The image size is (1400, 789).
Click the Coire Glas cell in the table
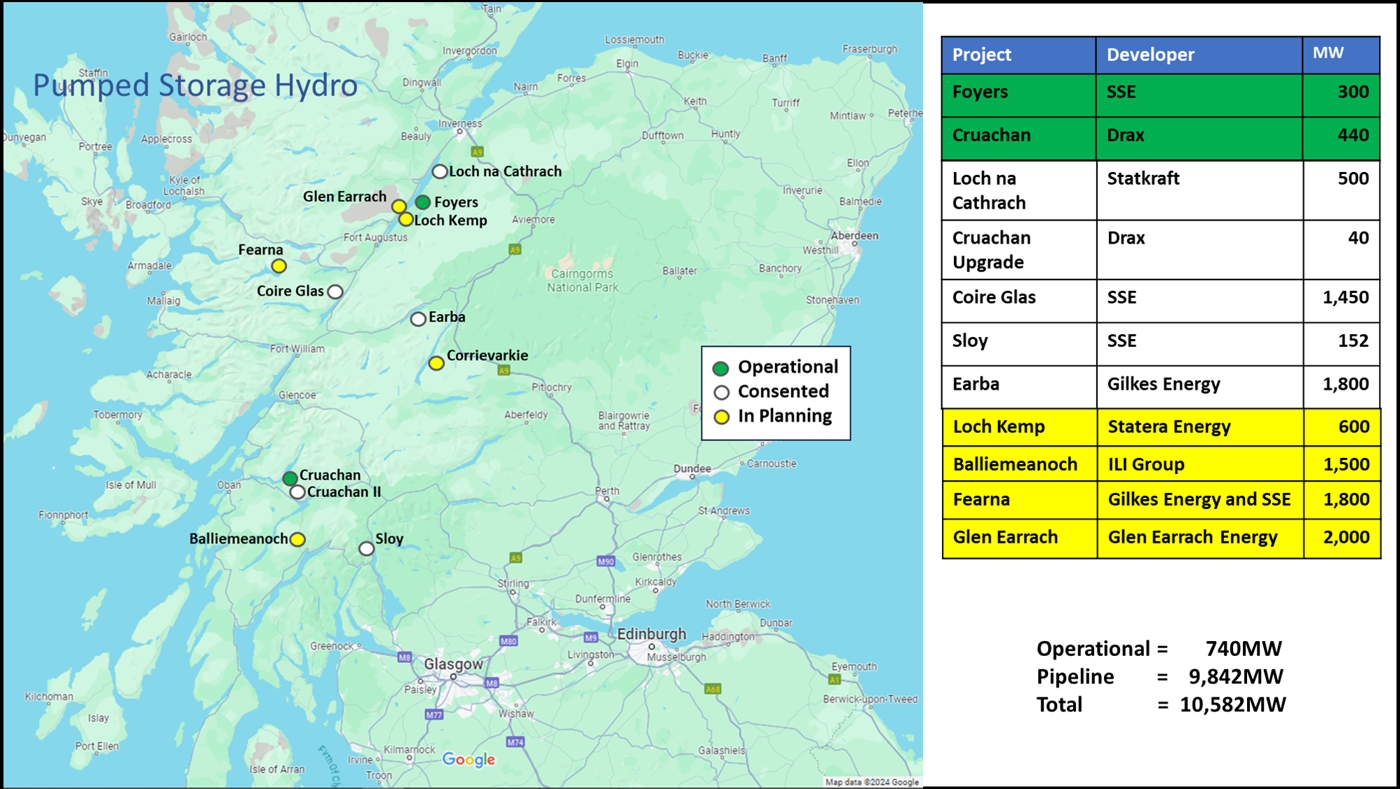[1019, 301]
